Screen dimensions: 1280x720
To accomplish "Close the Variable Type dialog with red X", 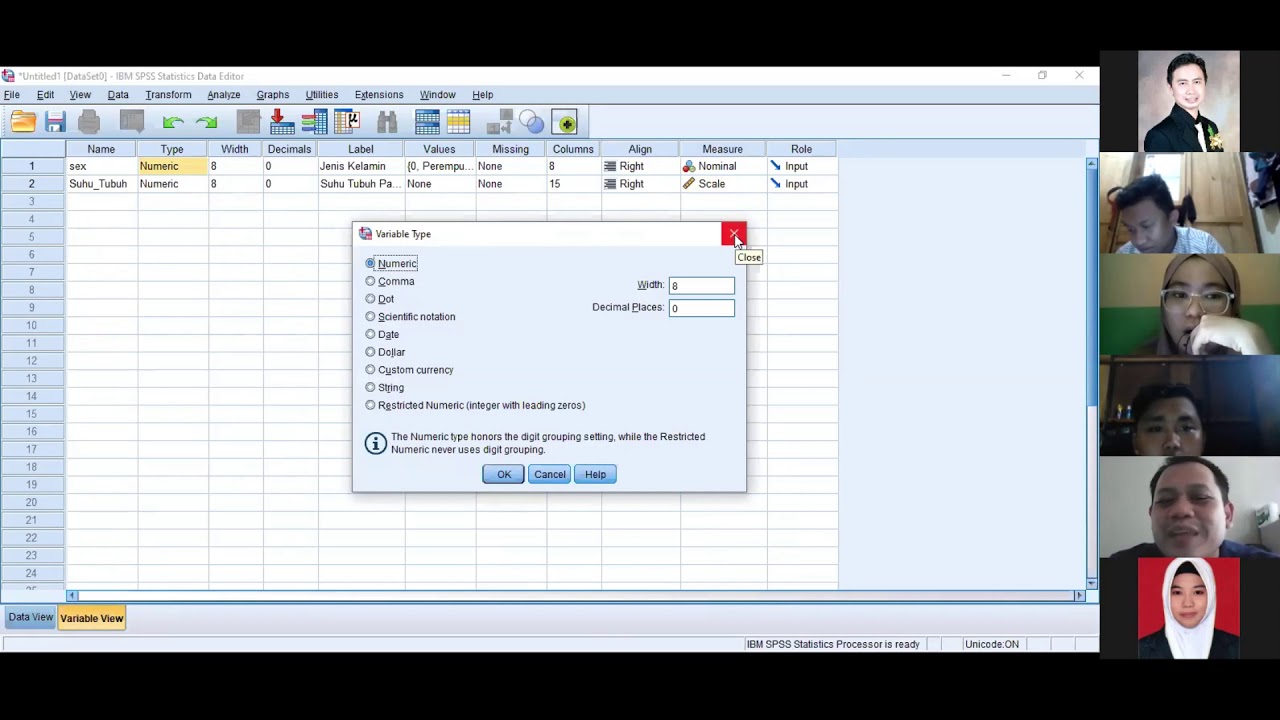I will (x=734, y=234).
